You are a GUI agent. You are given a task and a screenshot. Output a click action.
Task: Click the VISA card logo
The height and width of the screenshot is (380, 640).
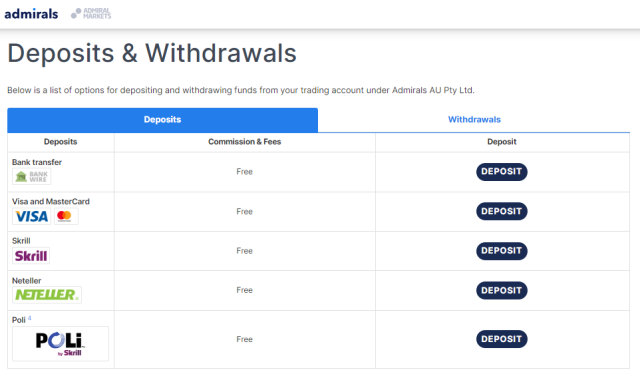click(31, 216)
